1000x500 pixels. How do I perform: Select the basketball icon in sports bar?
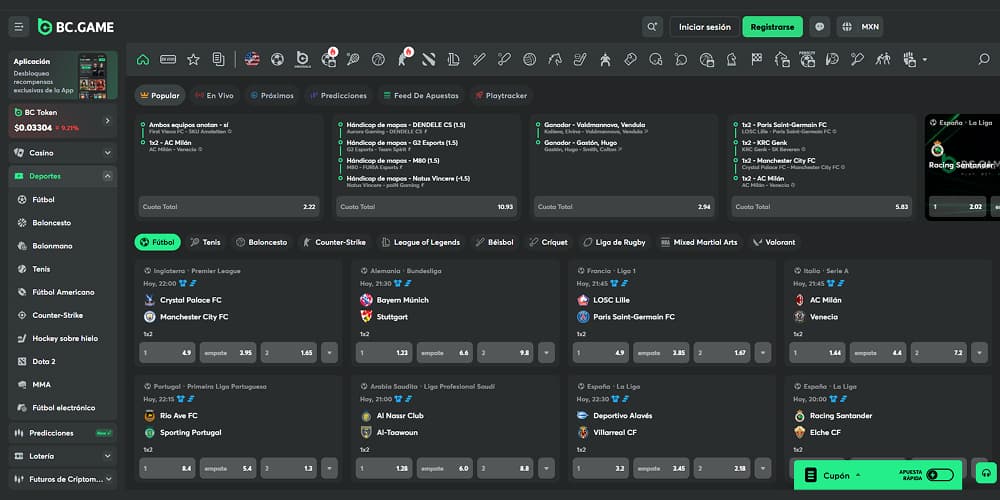(x=378, y=59)
